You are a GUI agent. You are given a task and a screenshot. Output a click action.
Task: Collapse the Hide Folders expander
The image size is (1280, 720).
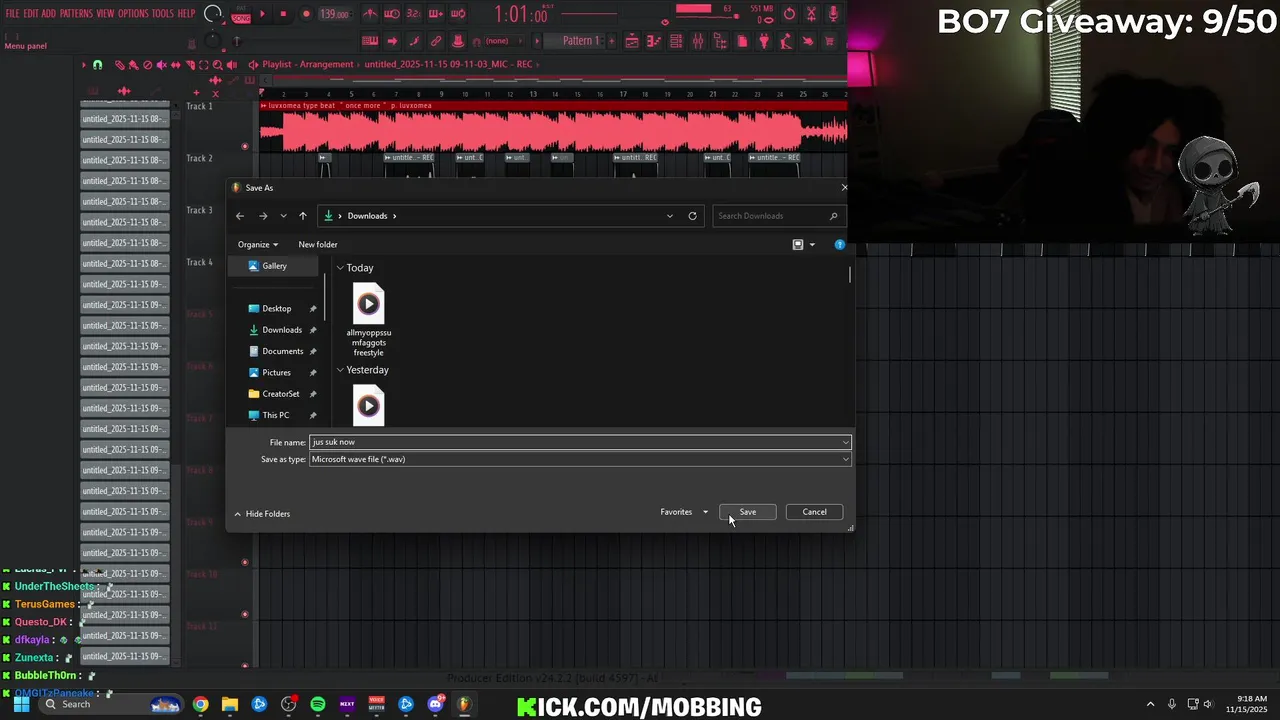[262, 514]
